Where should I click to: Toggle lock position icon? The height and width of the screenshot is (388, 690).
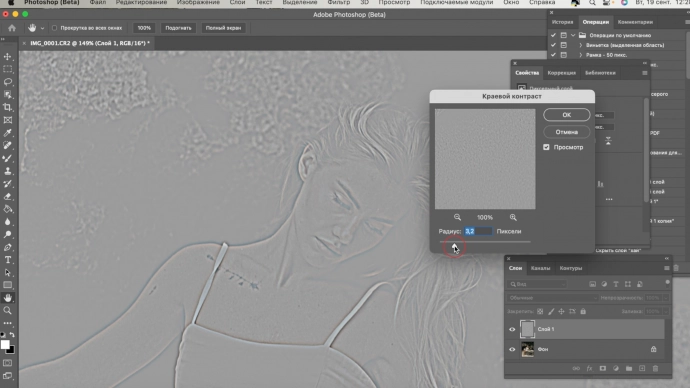[x=562, y=311]
